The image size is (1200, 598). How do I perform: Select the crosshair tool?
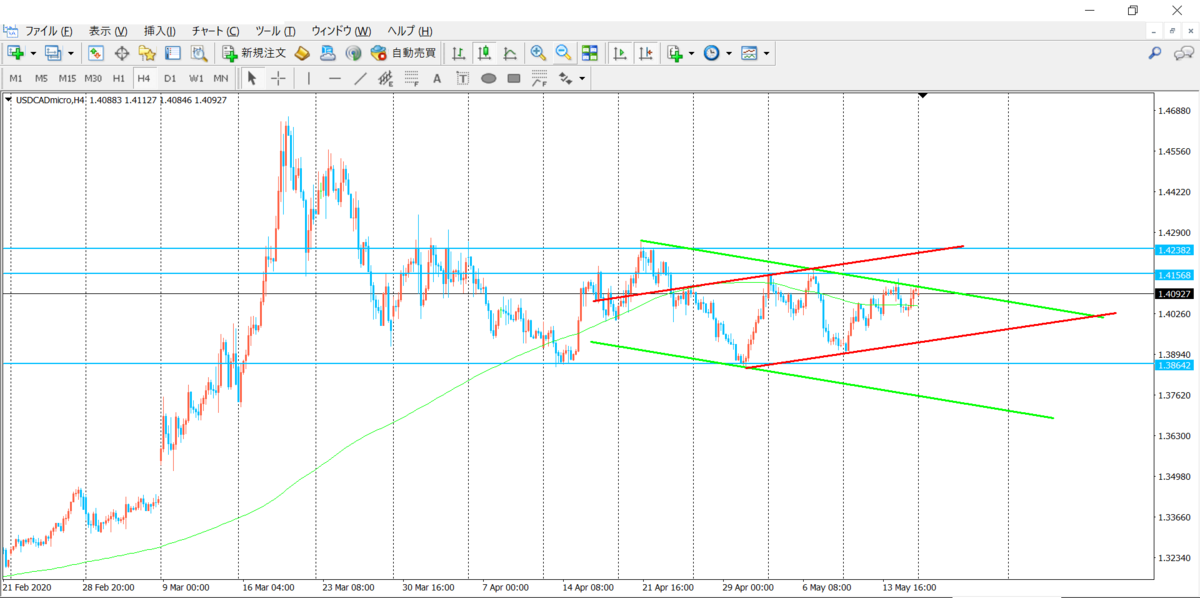(278, 78)
